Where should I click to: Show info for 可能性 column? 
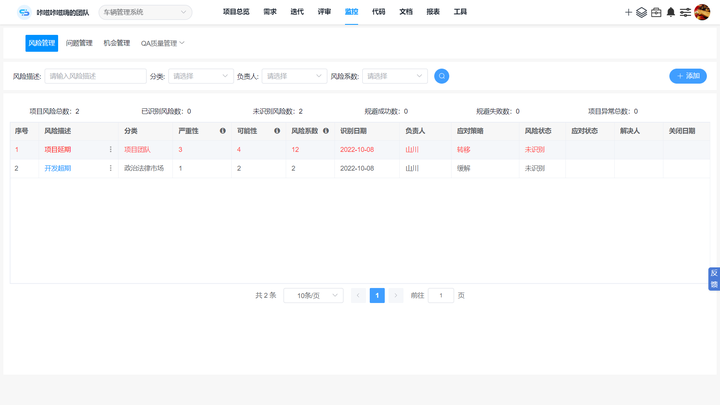277,131
